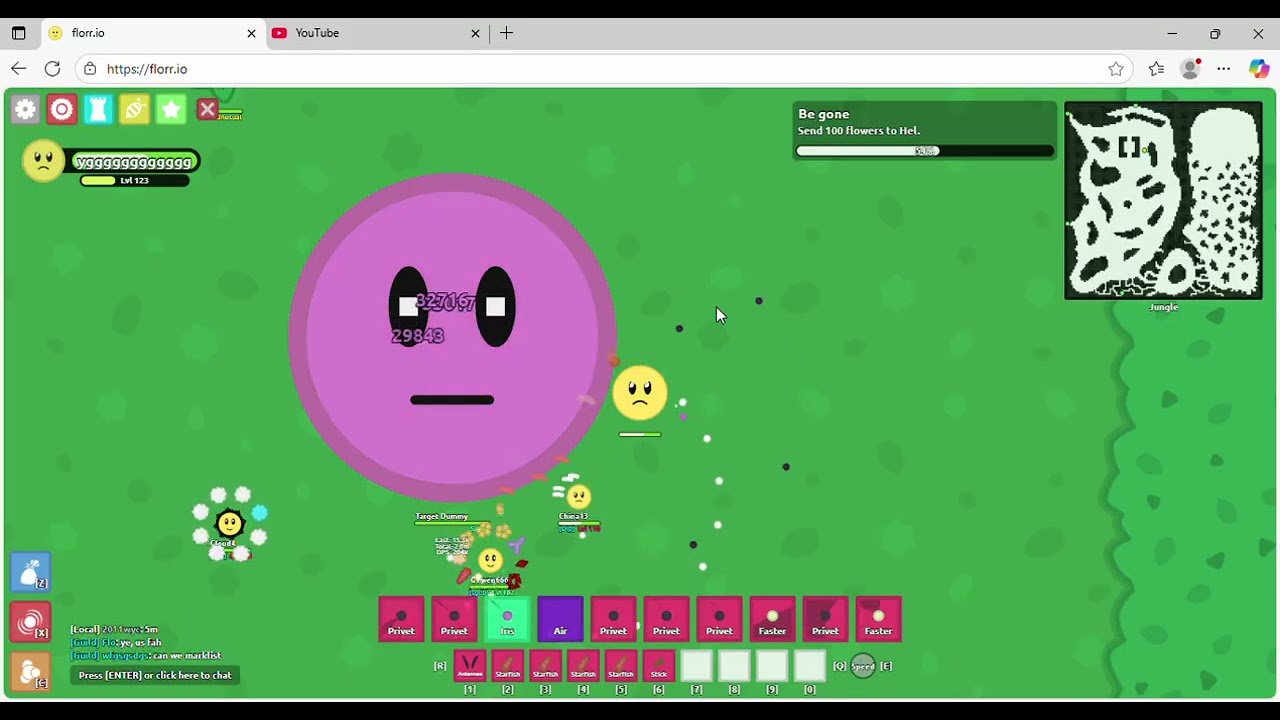Click the [Local] 2011wye chat message
Screen dimensions: 1280x720
(114, 630)
